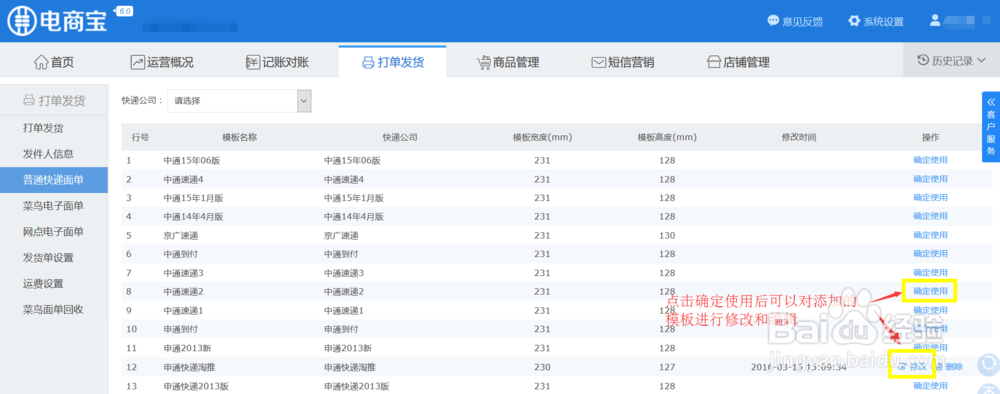1000x394 pixels.
Task: Go to 首页 tab
Action: 54,62
